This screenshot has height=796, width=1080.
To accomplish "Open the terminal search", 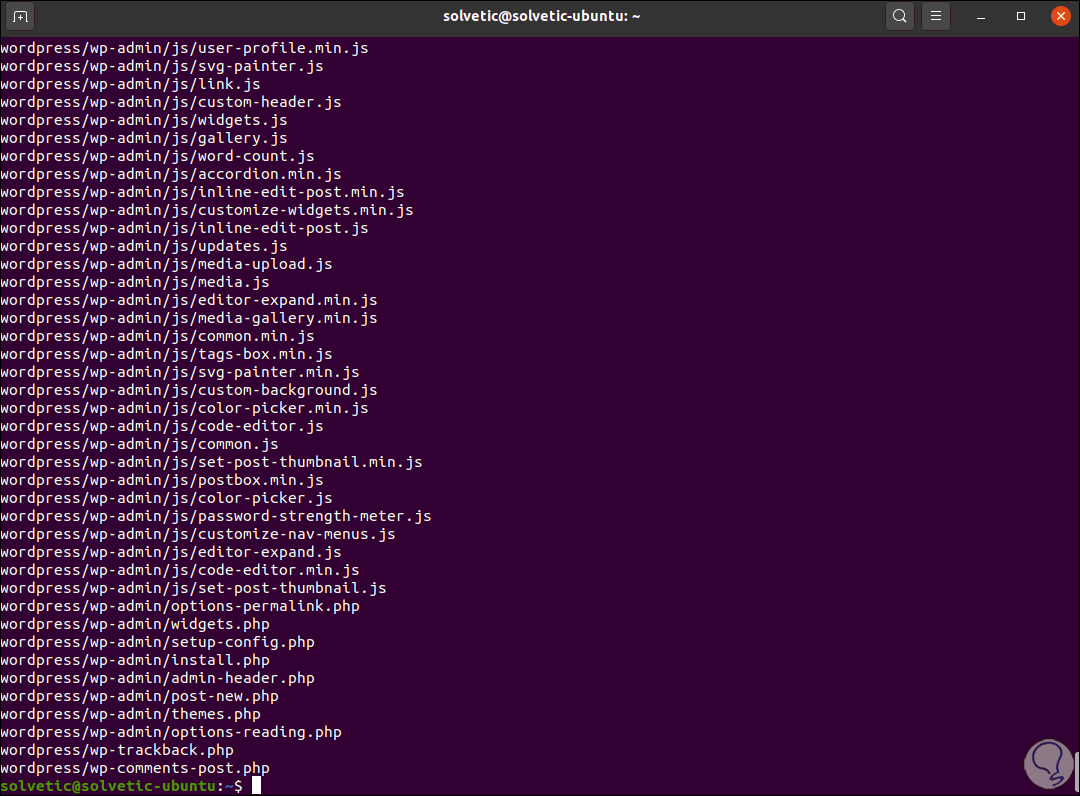I will (900, 17).
